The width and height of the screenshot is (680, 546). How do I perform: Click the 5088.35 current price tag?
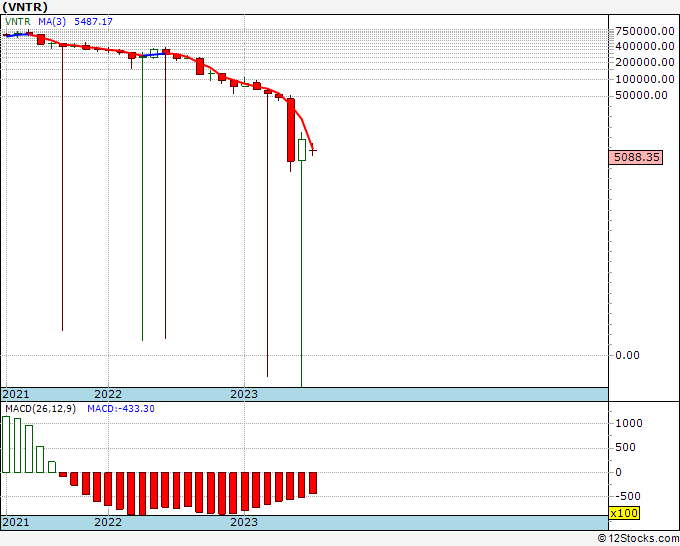tap(636, 157)
